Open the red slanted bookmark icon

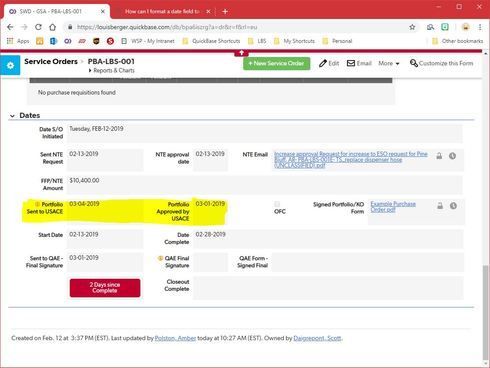tap(82, 41)
